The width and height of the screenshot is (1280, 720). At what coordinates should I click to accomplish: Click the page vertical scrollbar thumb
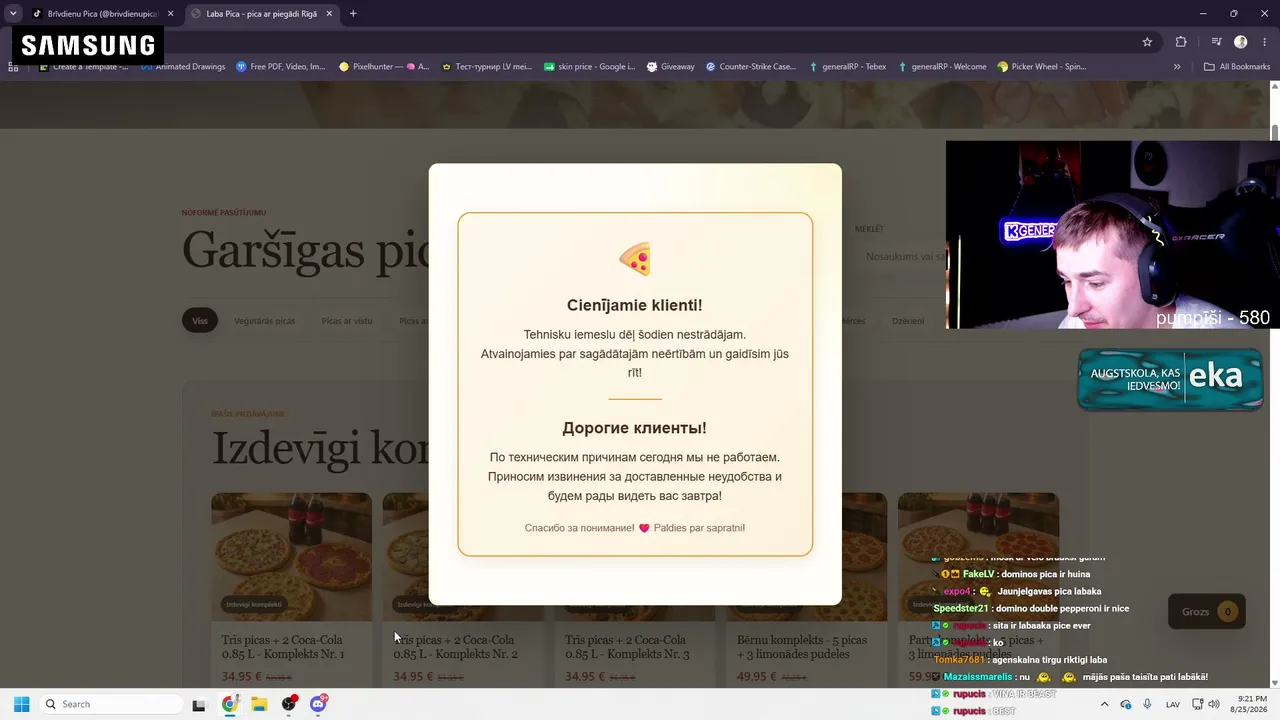click(1275, 133)
